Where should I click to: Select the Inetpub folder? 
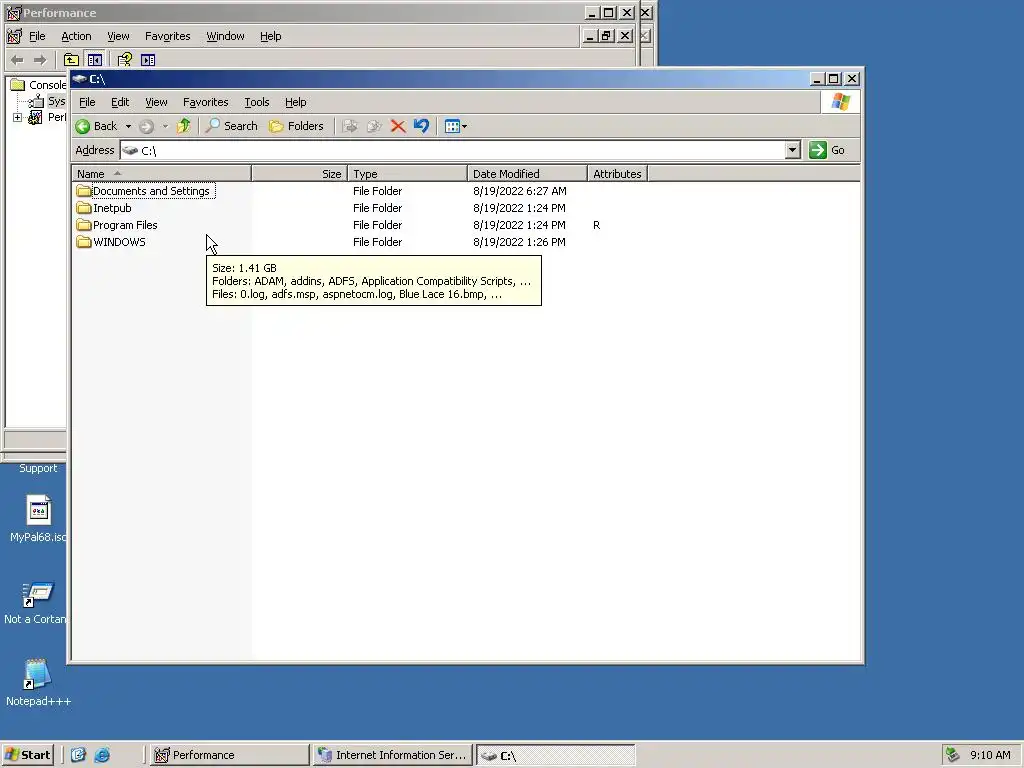[x=112, y=208]
